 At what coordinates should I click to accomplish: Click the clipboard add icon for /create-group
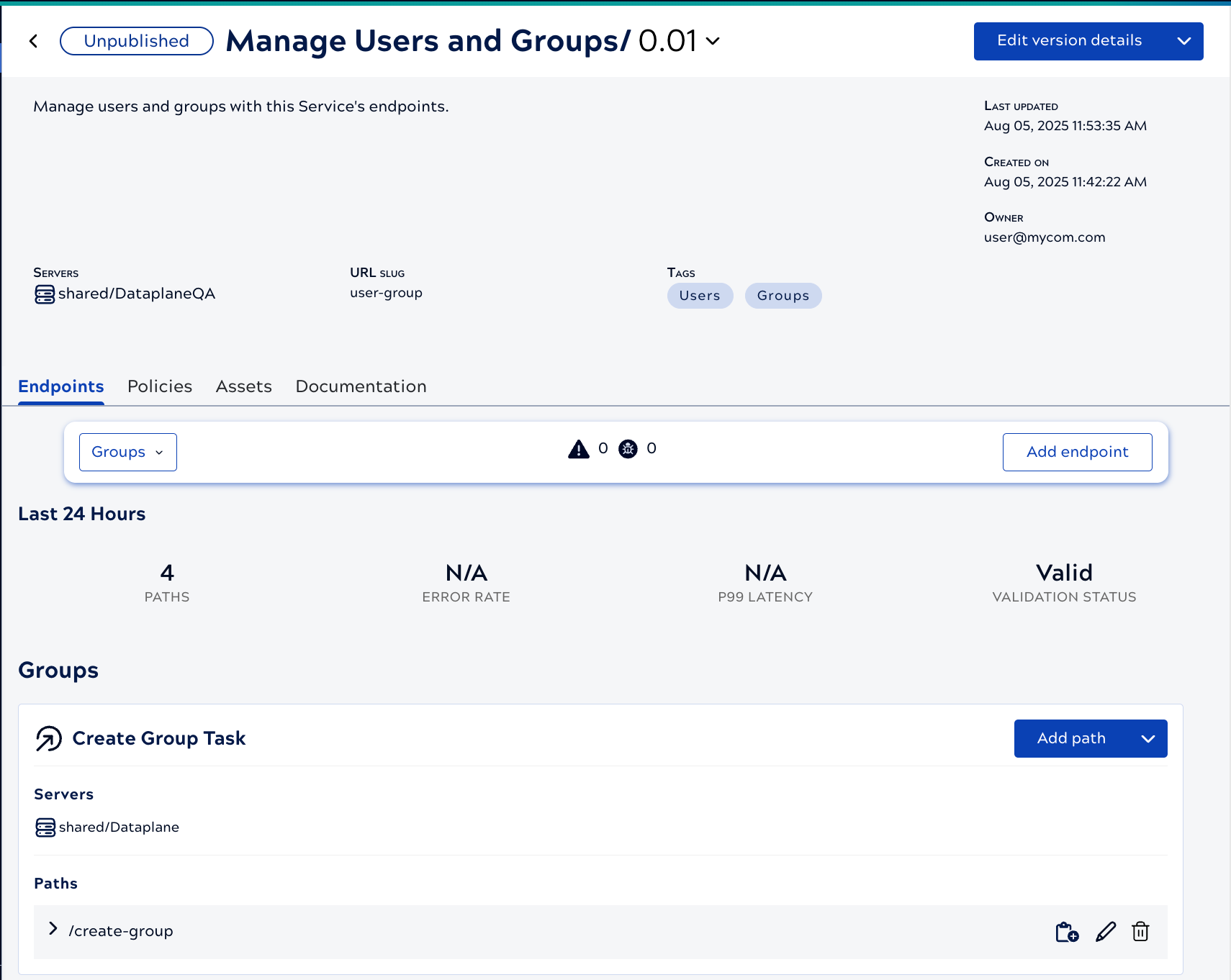[x=1066, y=932]
